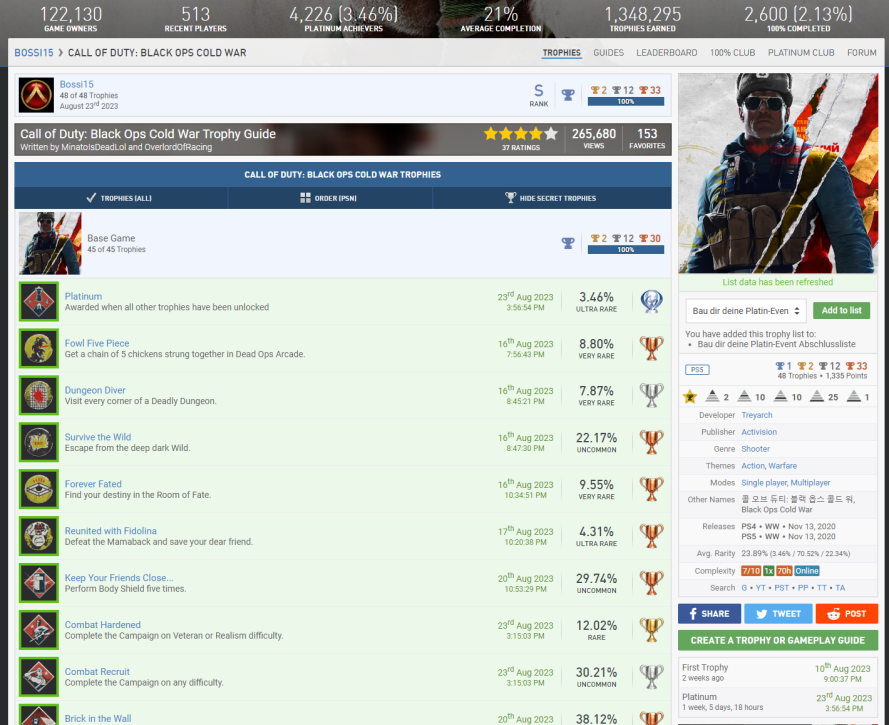The image size is (889, 725).
Task: Open the Bau dir deine Platin-Event list dropdown
Action: [x=745, y=311]
